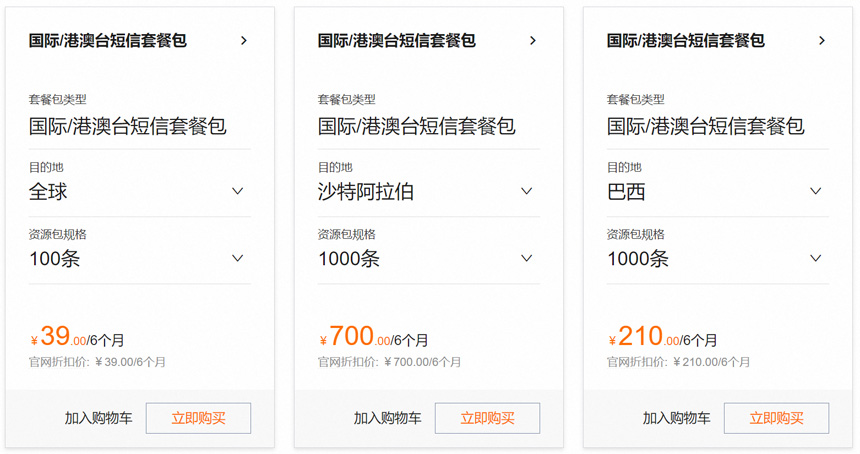Open the 全球 package details arrow
Image resolution: width=860 pixels, height=454 pixels.
pos(244,41)
